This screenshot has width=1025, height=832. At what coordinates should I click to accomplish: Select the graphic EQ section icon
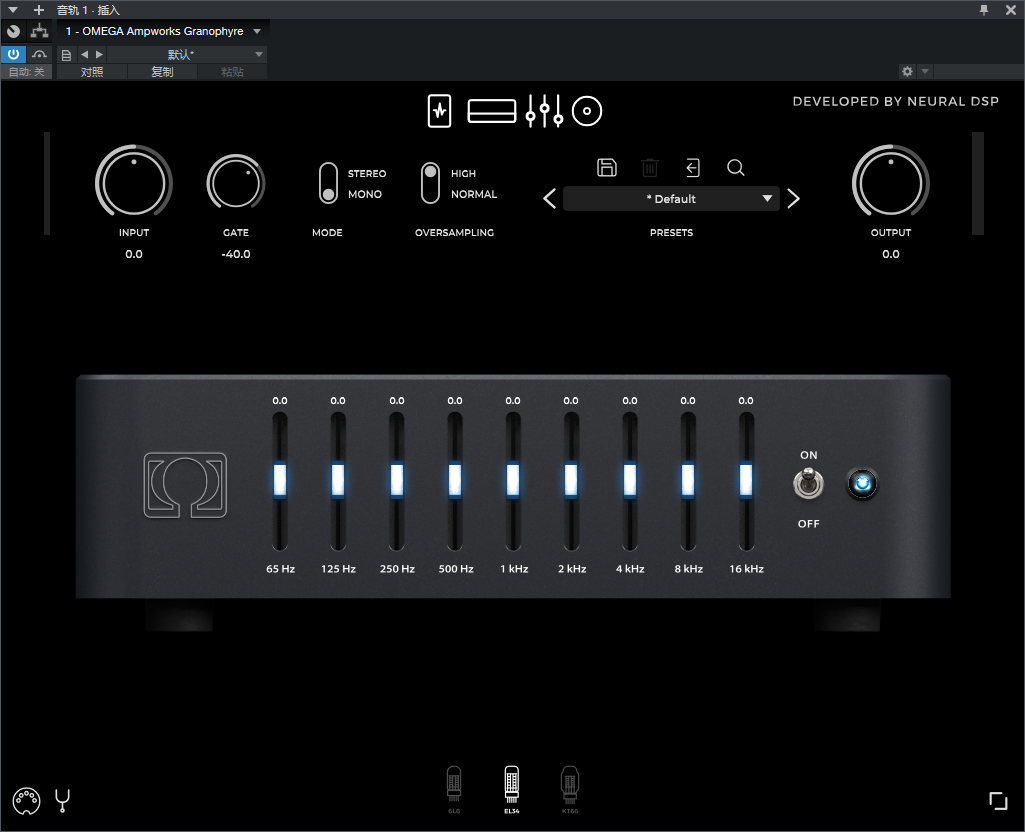pyautogui.click(x=545, y=110)
